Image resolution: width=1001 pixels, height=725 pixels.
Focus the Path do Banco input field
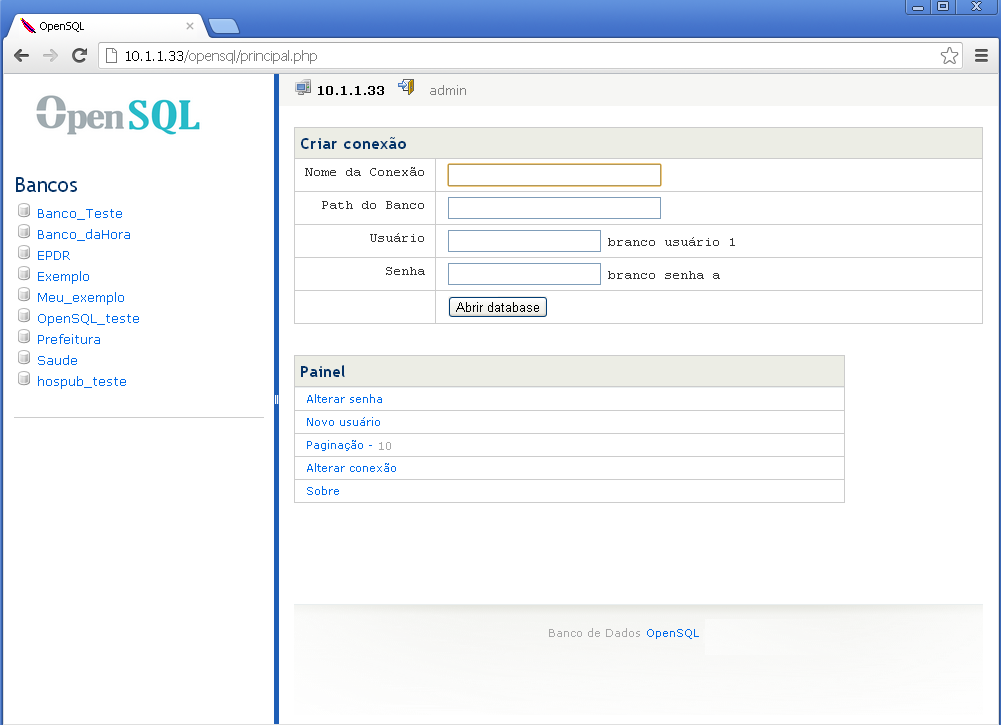(x=554, y=208)
